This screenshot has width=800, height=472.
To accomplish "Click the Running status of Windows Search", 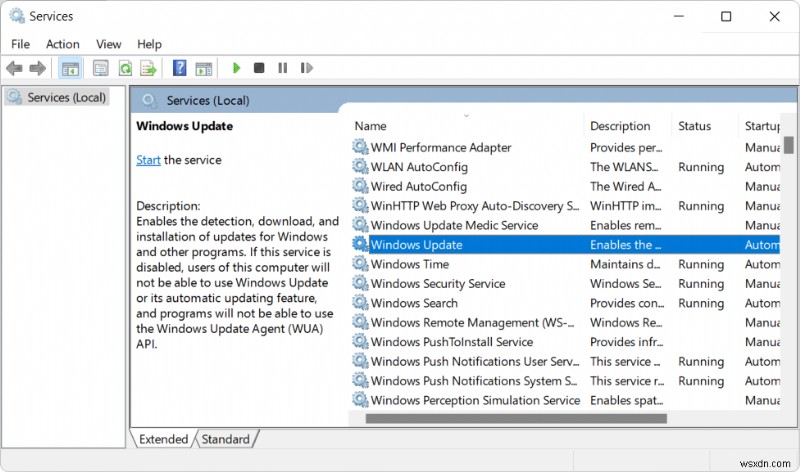I will [701, 304].
